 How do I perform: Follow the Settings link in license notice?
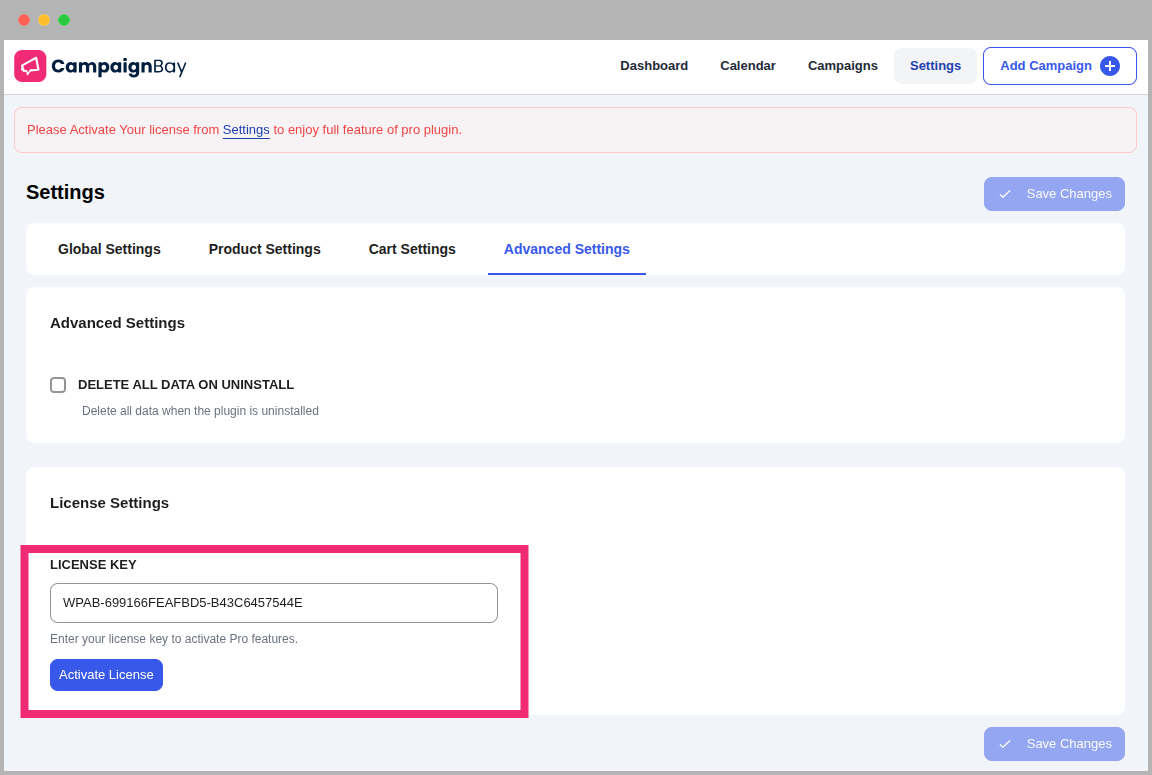[246, 130]
